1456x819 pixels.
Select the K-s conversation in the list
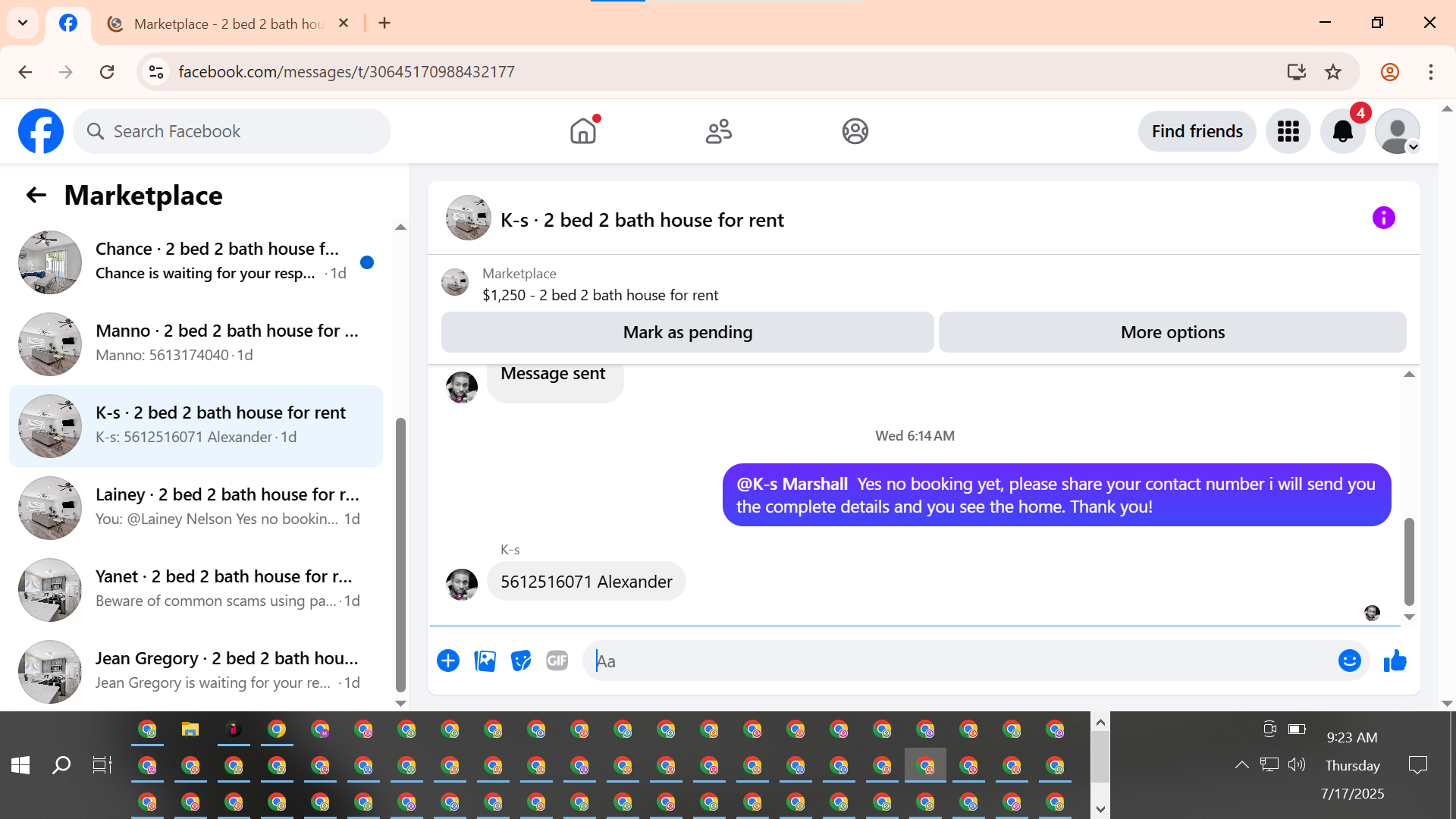point(196,426)
